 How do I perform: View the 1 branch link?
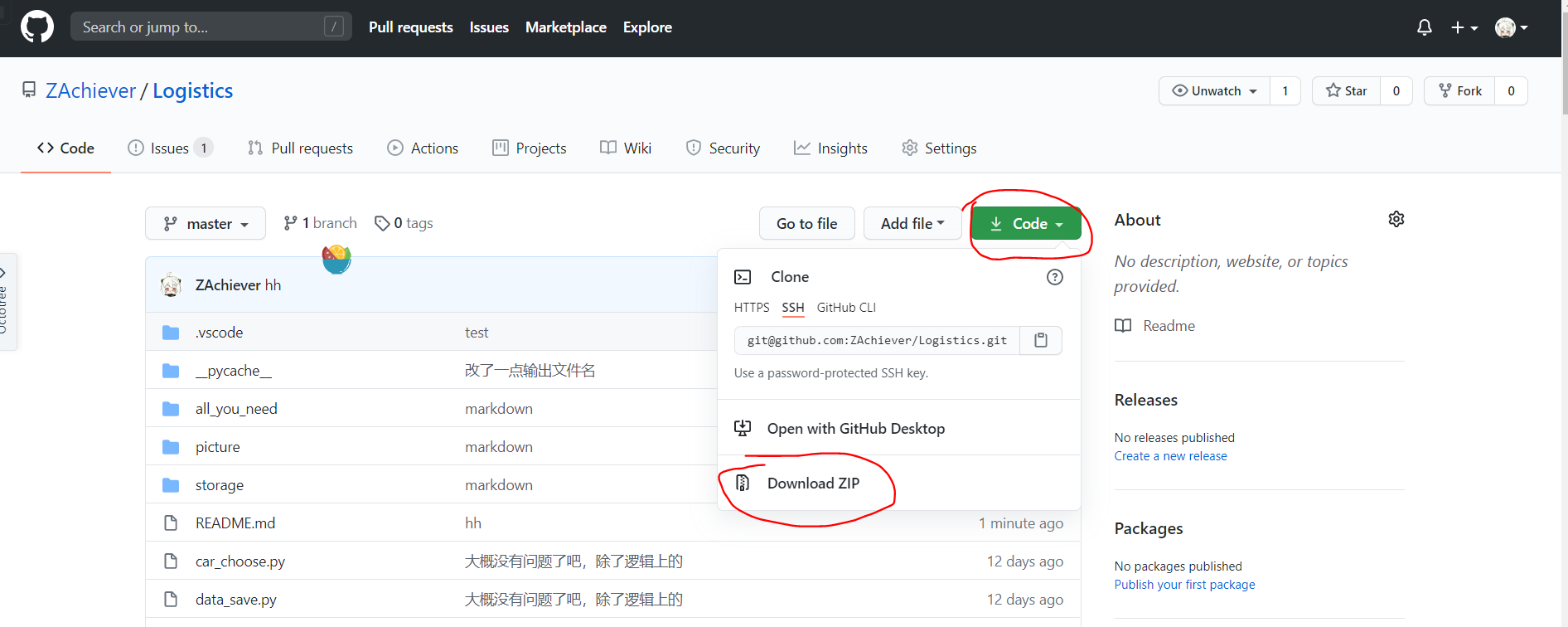tap(320, 223)
